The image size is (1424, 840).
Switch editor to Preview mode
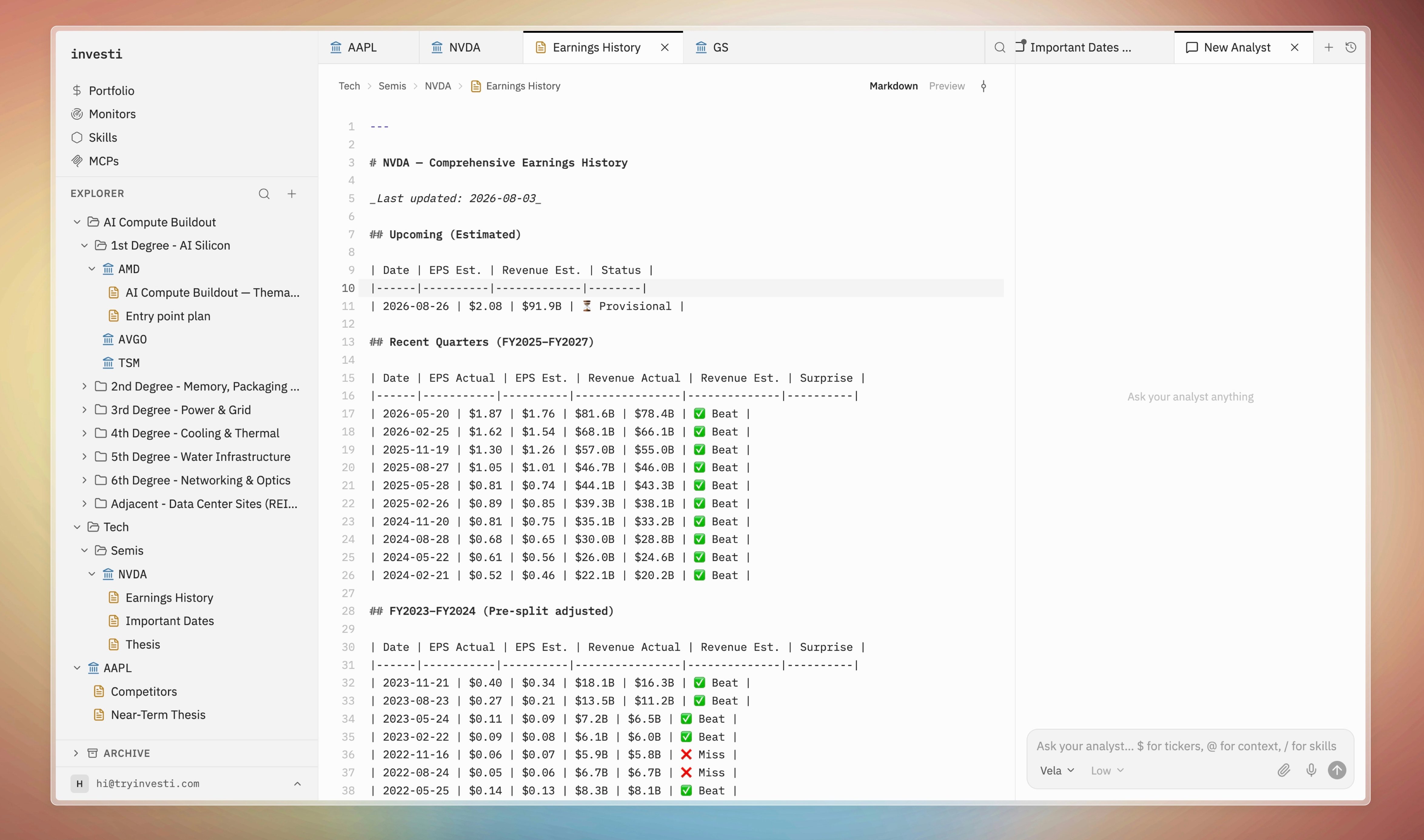tap(947, 86)
